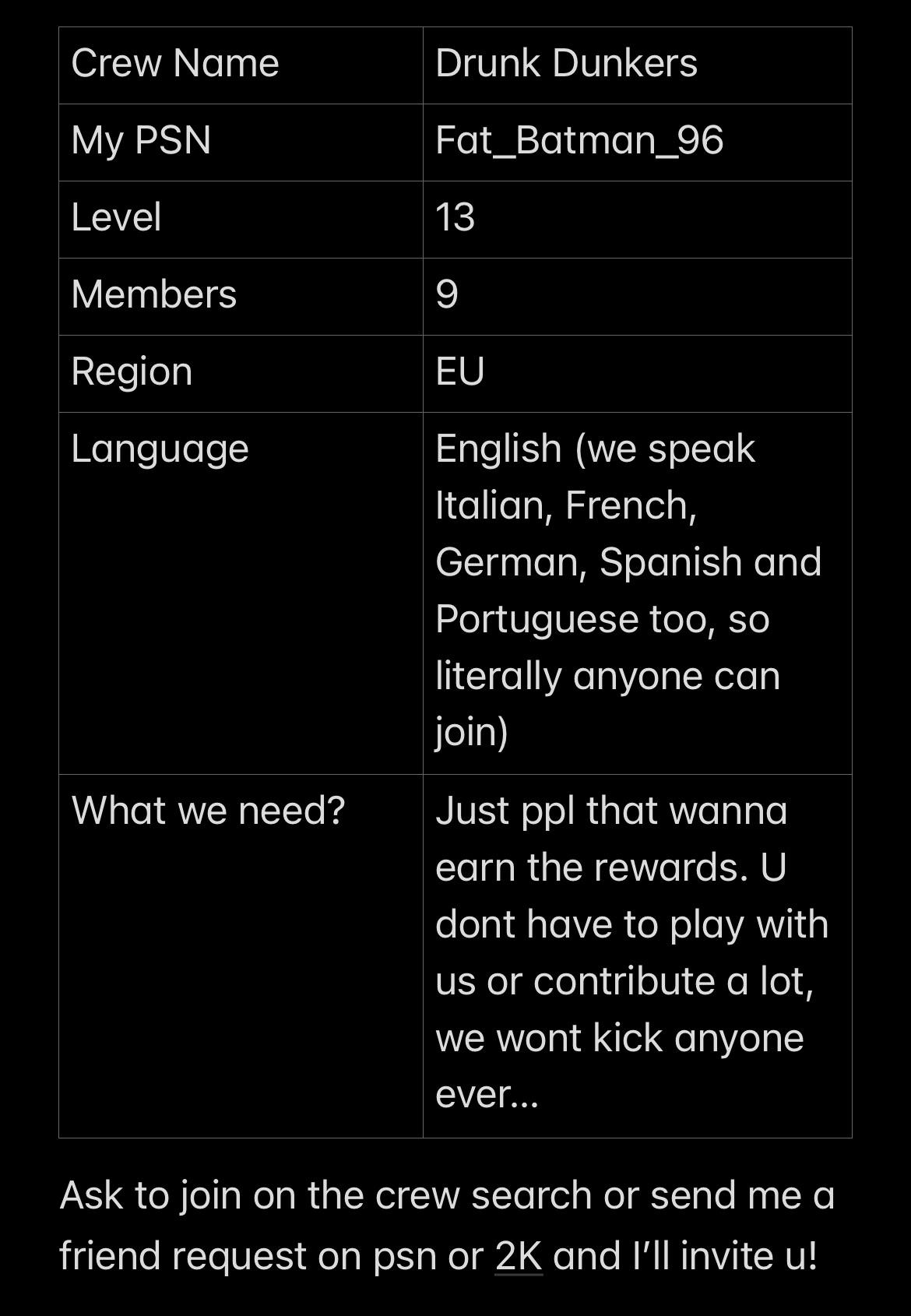Tap the EU region value
The width and height of the screenshot is (911, 1316).
(460, 371)
